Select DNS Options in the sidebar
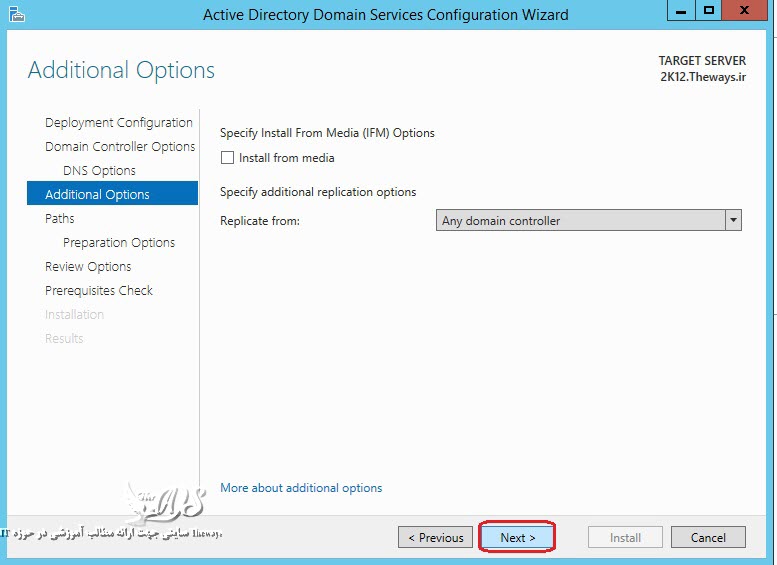The height and width of the screenshot is (565, 777). 99,171
